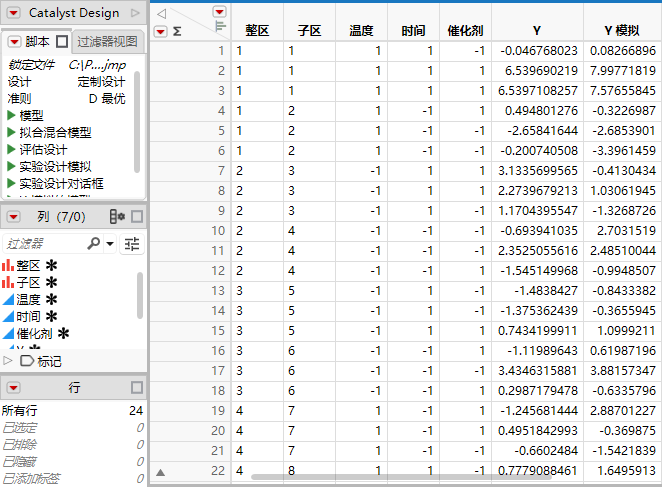Screen dimensions: 662x487
Task: Run the 模型 script
Action: pos(11,115)
